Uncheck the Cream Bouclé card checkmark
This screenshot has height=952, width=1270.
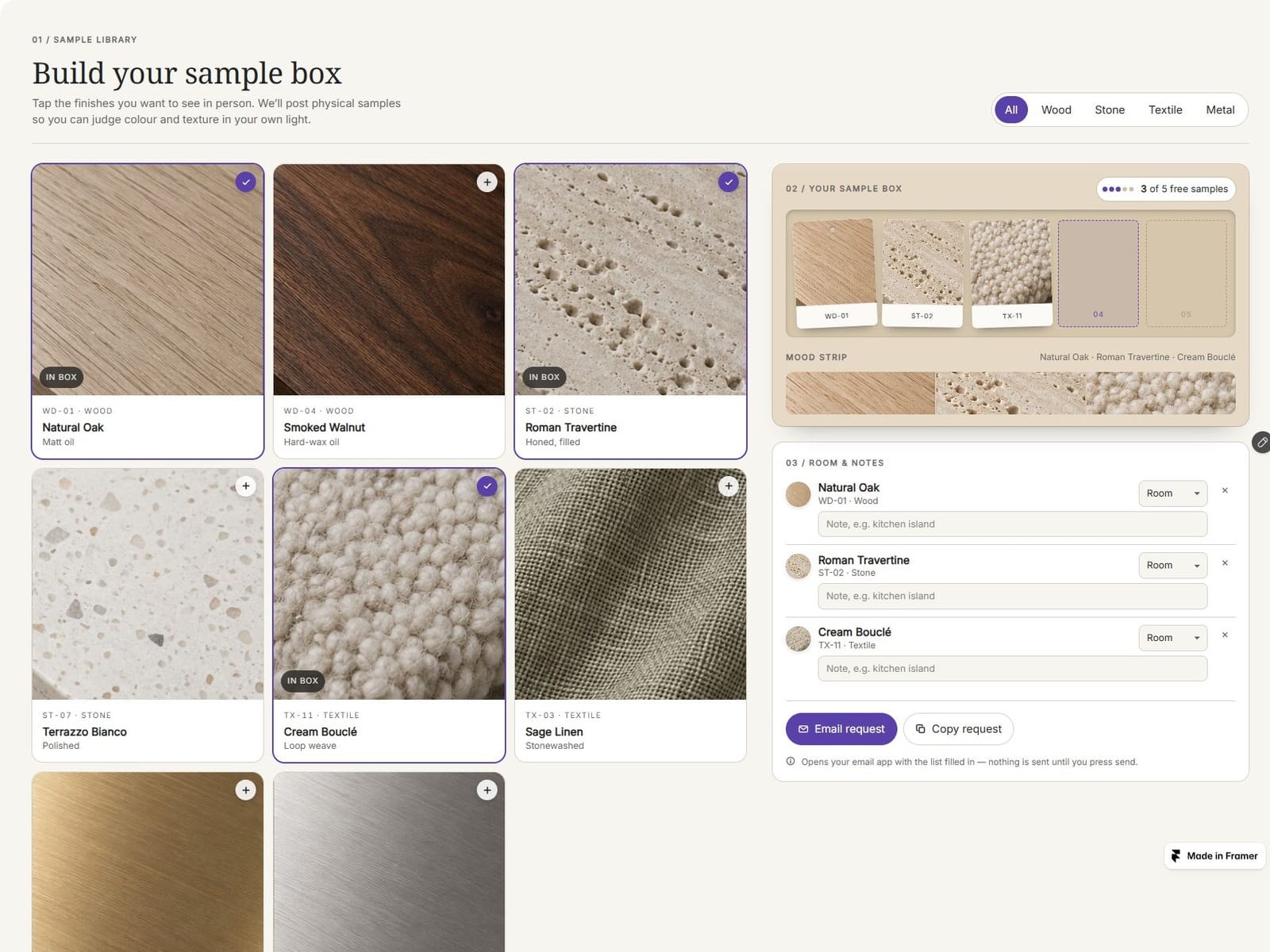487,486
